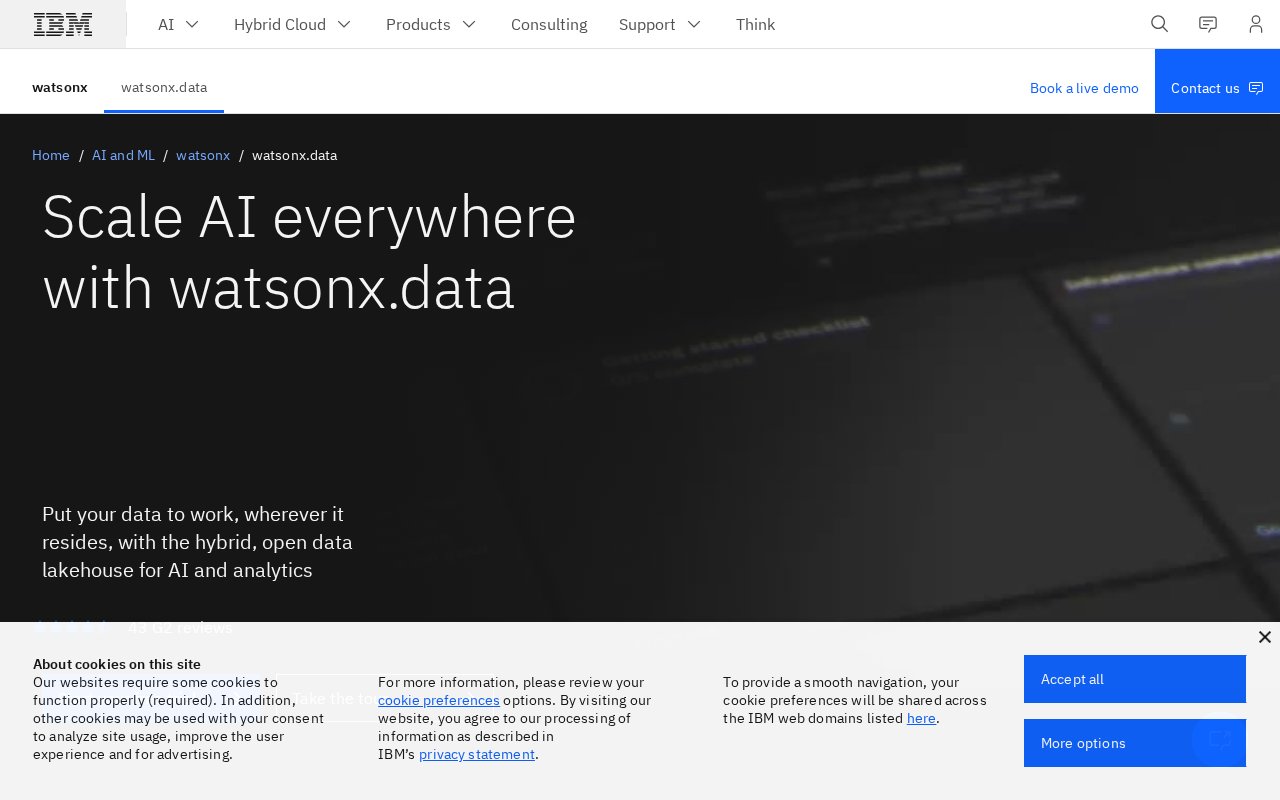Expand the Hybrid Cloud menu
This screenshot has width=1280, height=800.
[x=293, y=24]
